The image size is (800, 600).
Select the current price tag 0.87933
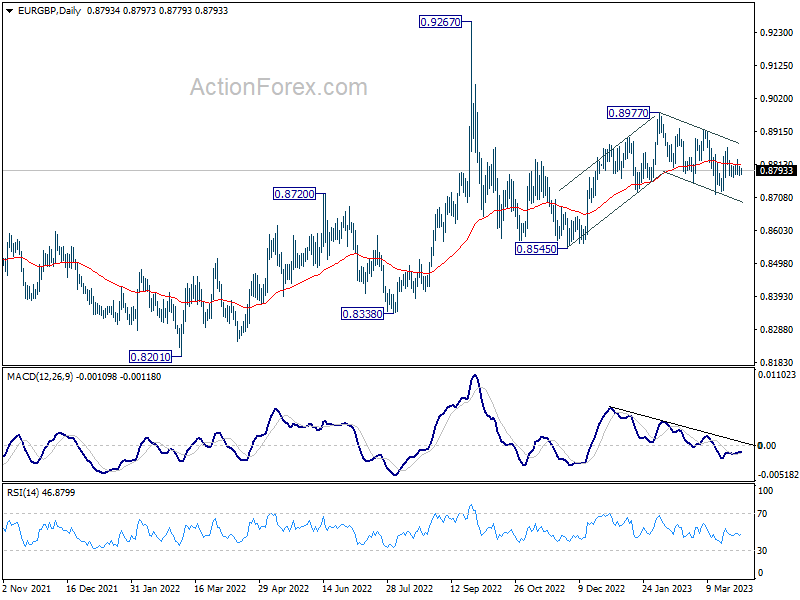click(x=776, y=170)
